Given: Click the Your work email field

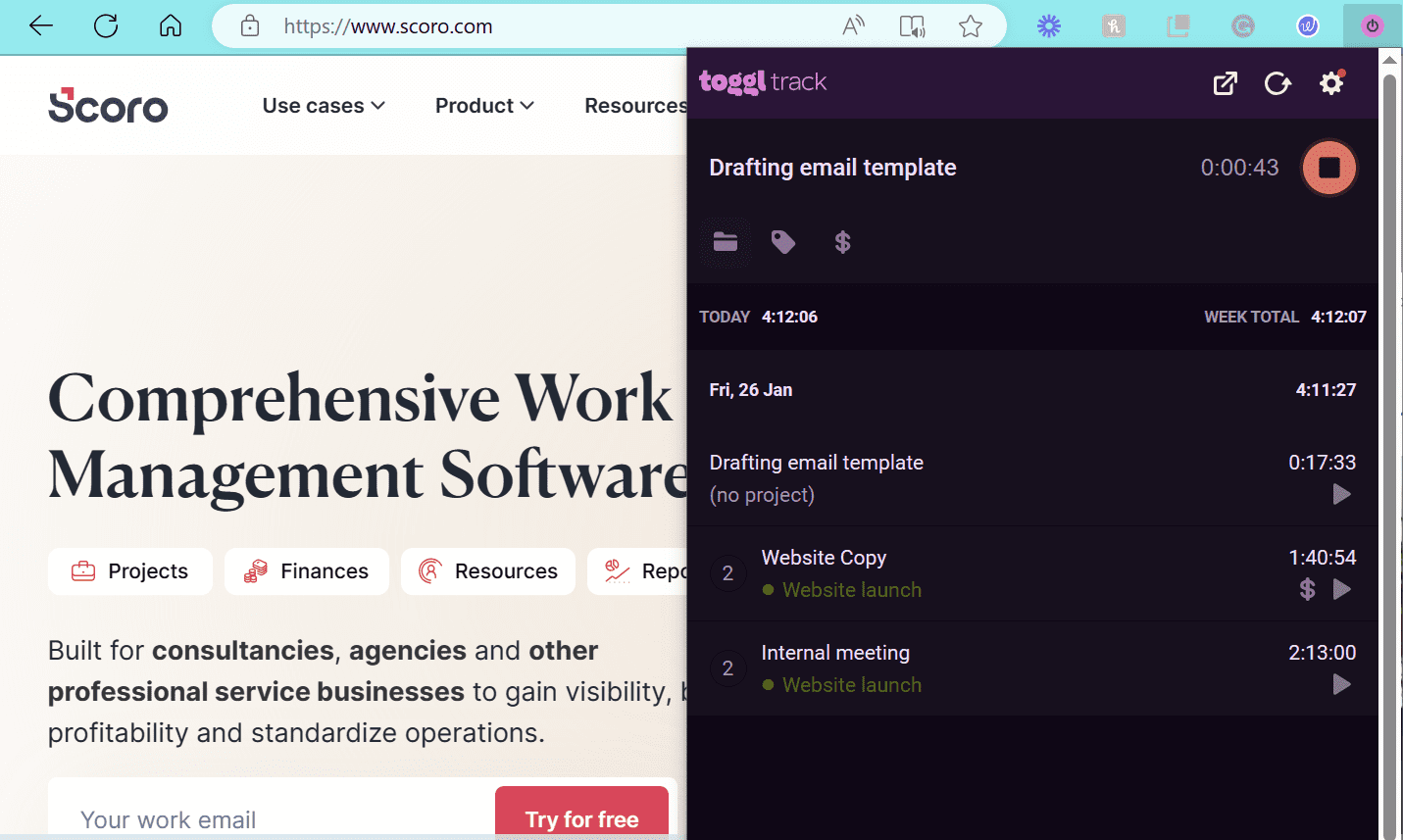Looking at the screenshot, I should point(271,819).
